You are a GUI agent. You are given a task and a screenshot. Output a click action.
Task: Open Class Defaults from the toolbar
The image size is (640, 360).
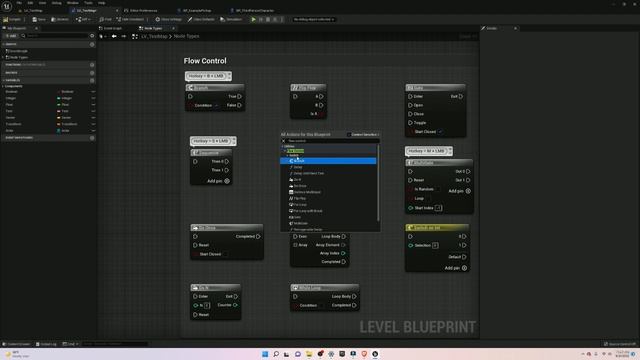(201, 19)
